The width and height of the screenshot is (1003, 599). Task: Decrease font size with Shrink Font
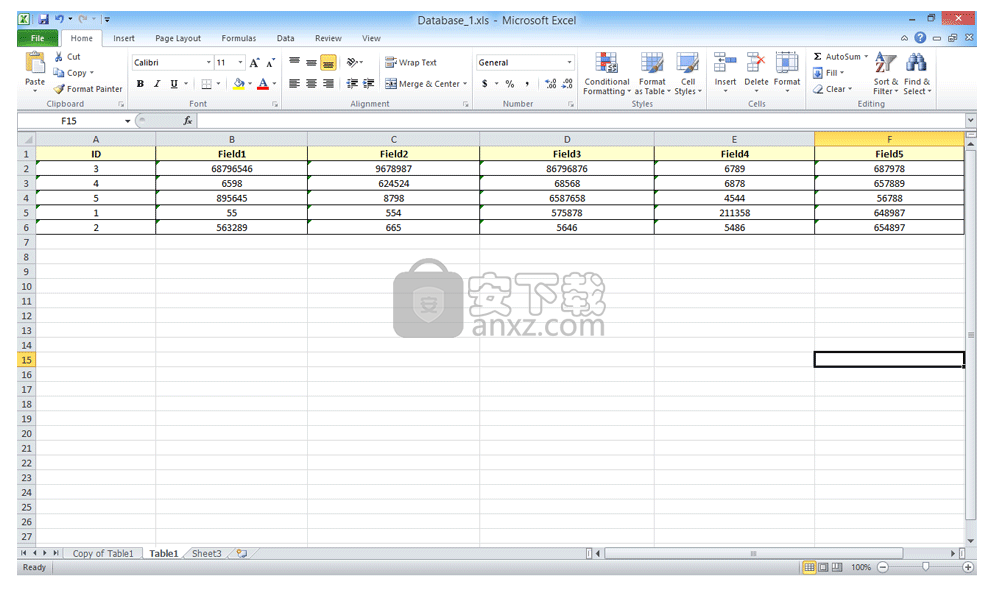[271, 63]
